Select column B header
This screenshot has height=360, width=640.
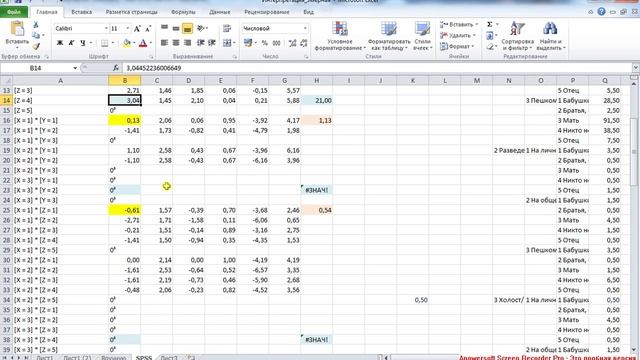point(125,80)
